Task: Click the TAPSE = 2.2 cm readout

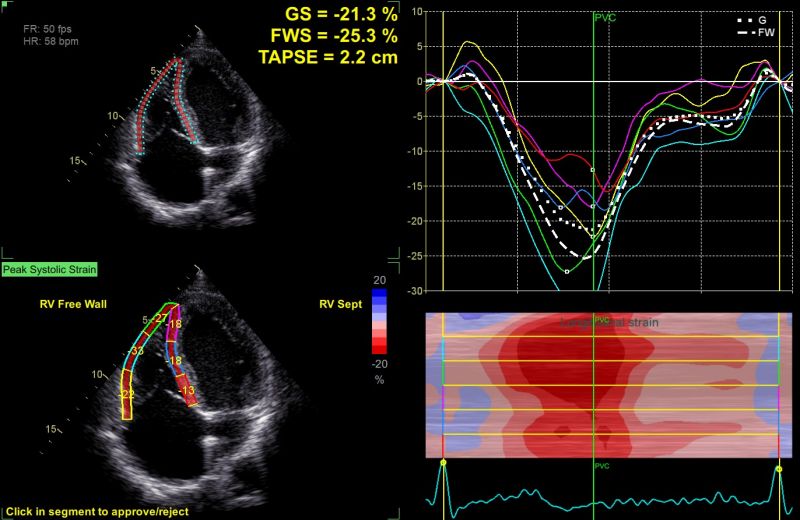Action: click(328, 57)
